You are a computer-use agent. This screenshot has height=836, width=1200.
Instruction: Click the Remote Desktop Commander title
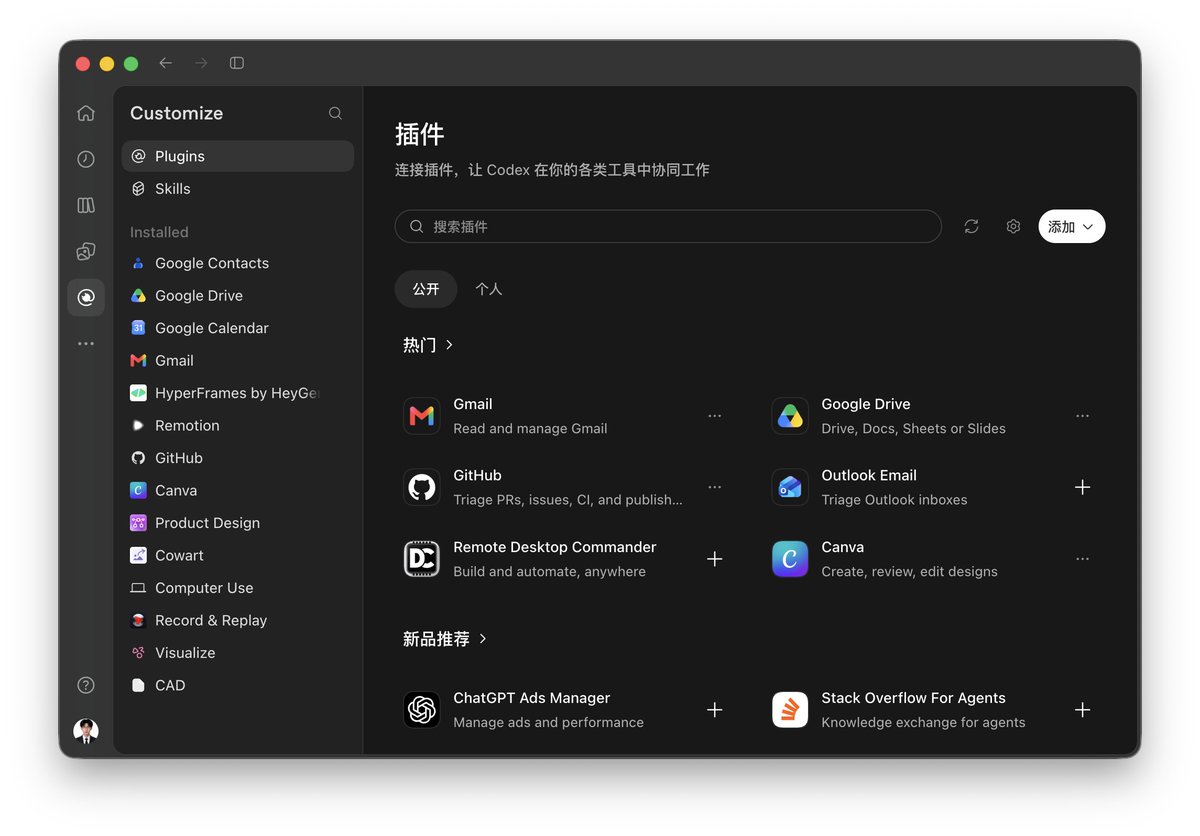click(555, 547)
